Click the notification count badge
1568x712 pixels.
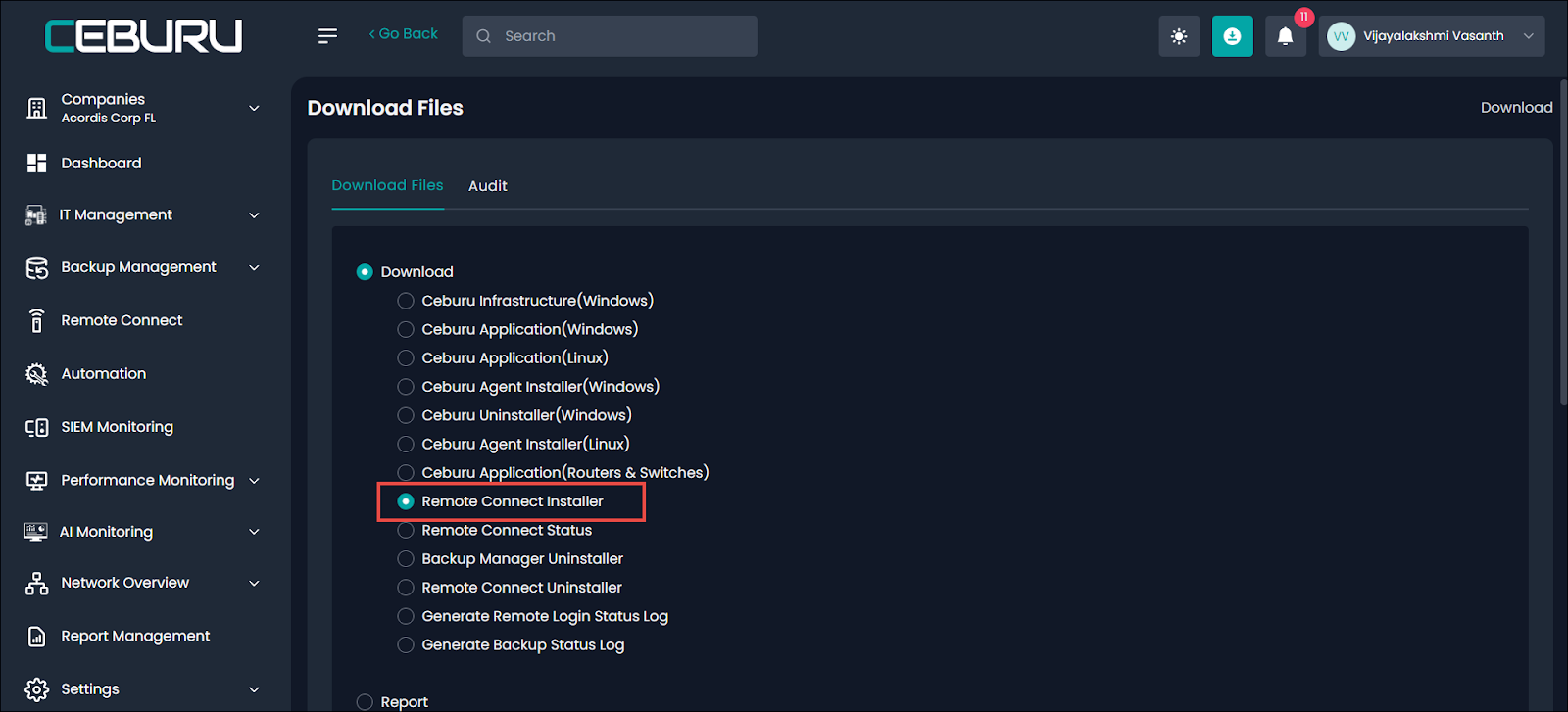[1303, 17]
